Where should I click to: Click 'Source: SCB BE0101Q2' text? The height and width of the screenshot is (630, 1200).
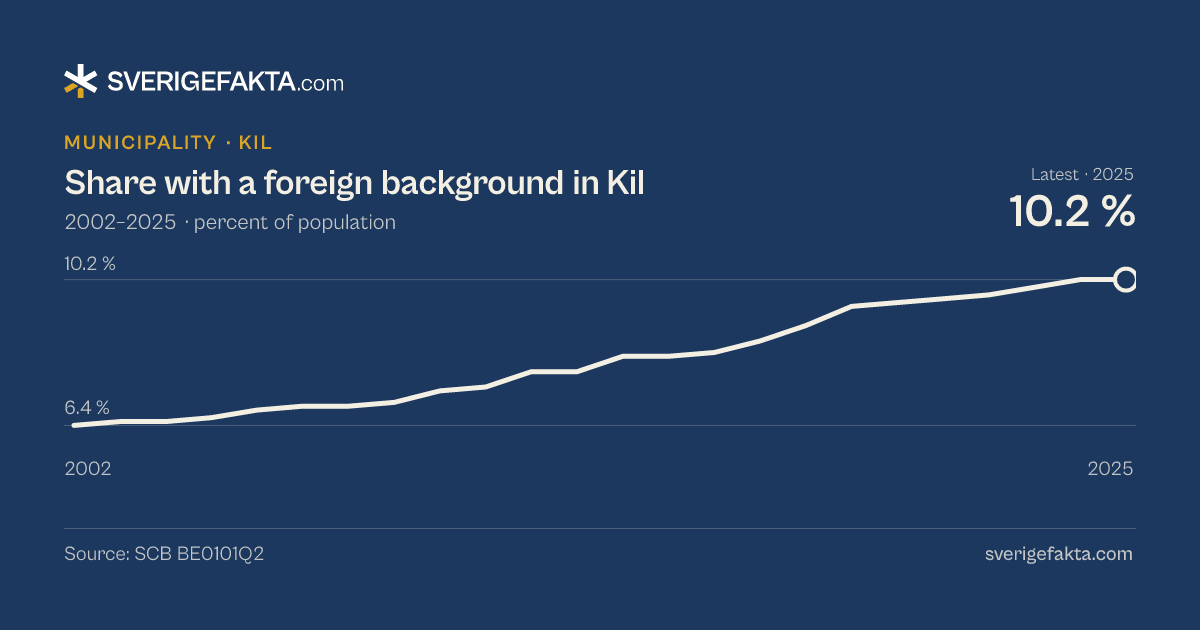pos(164,554)
